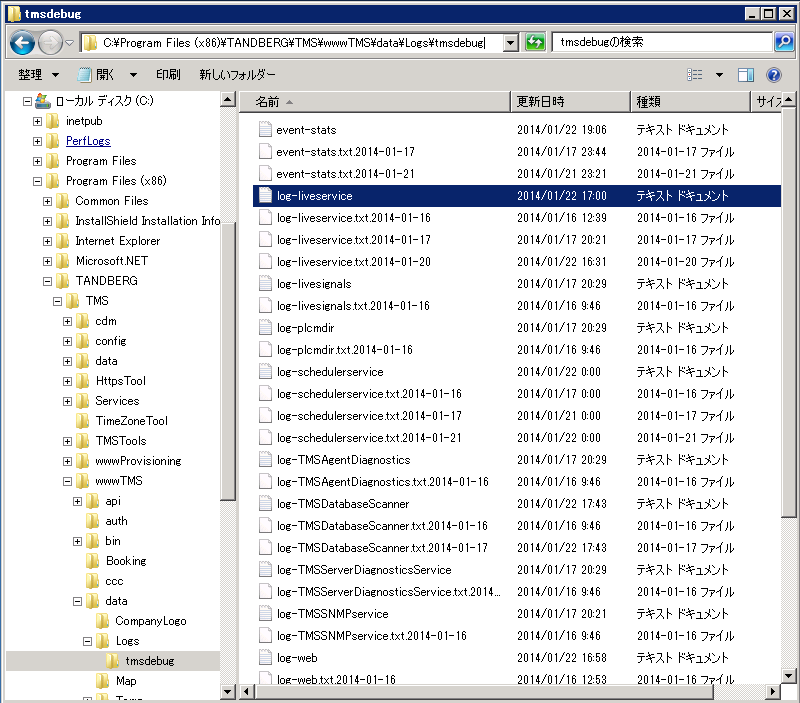Sort by 名前 column header

375,102
